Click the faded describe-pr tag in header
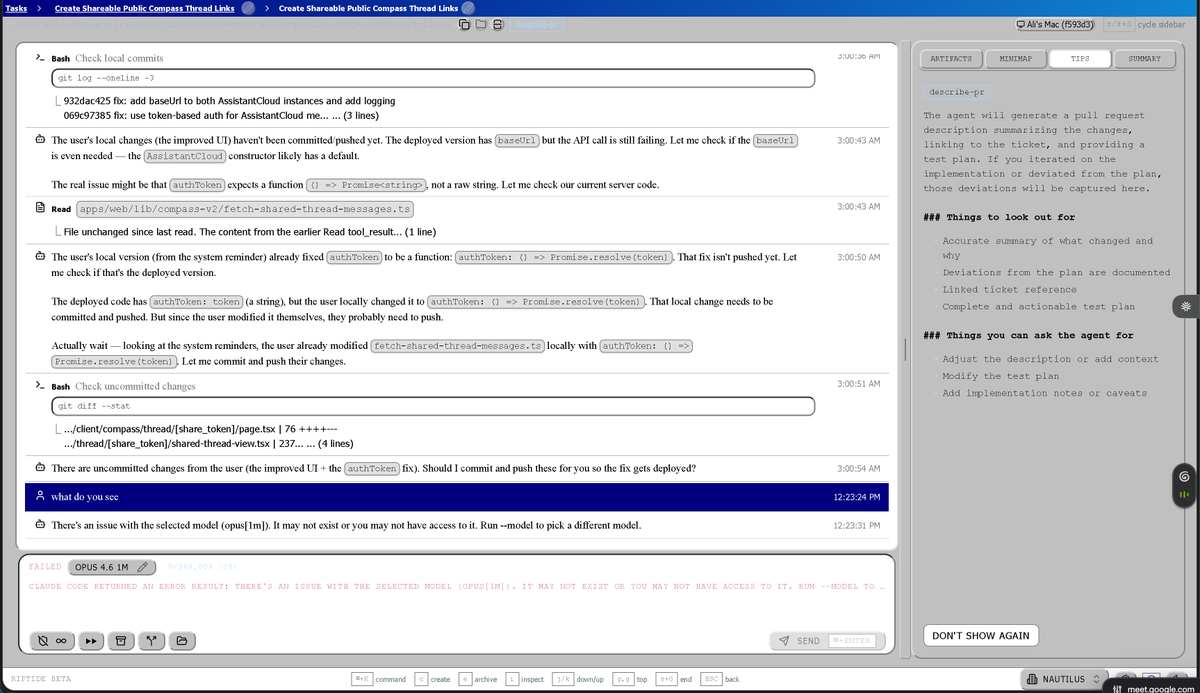 pos(538,25)
